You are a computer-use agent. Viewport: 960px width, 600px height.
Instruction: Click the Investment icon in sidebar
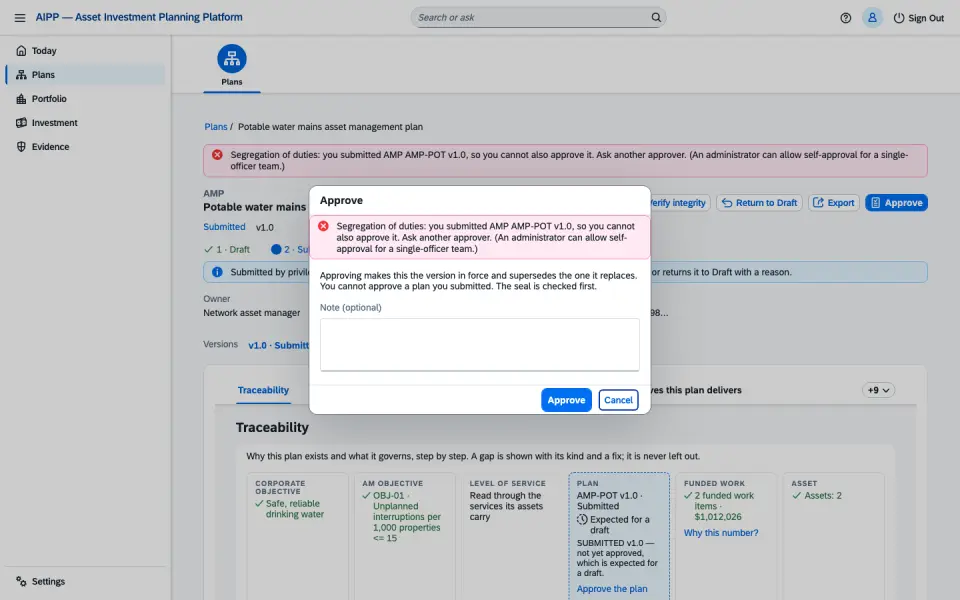(x=21, y=122)
